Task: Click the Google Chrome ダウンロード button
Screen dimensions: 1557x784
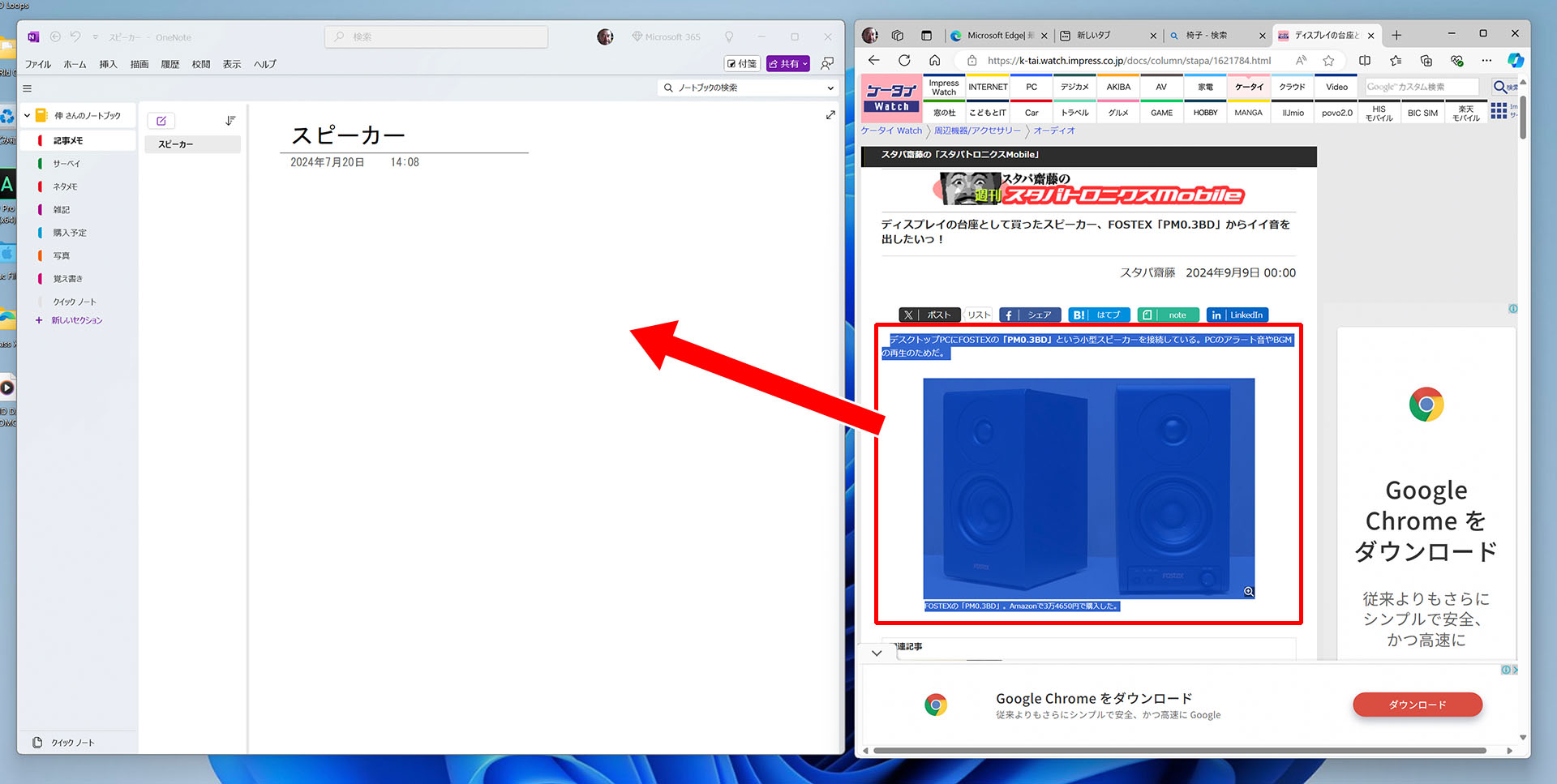Action: (x=1416, y=705)
